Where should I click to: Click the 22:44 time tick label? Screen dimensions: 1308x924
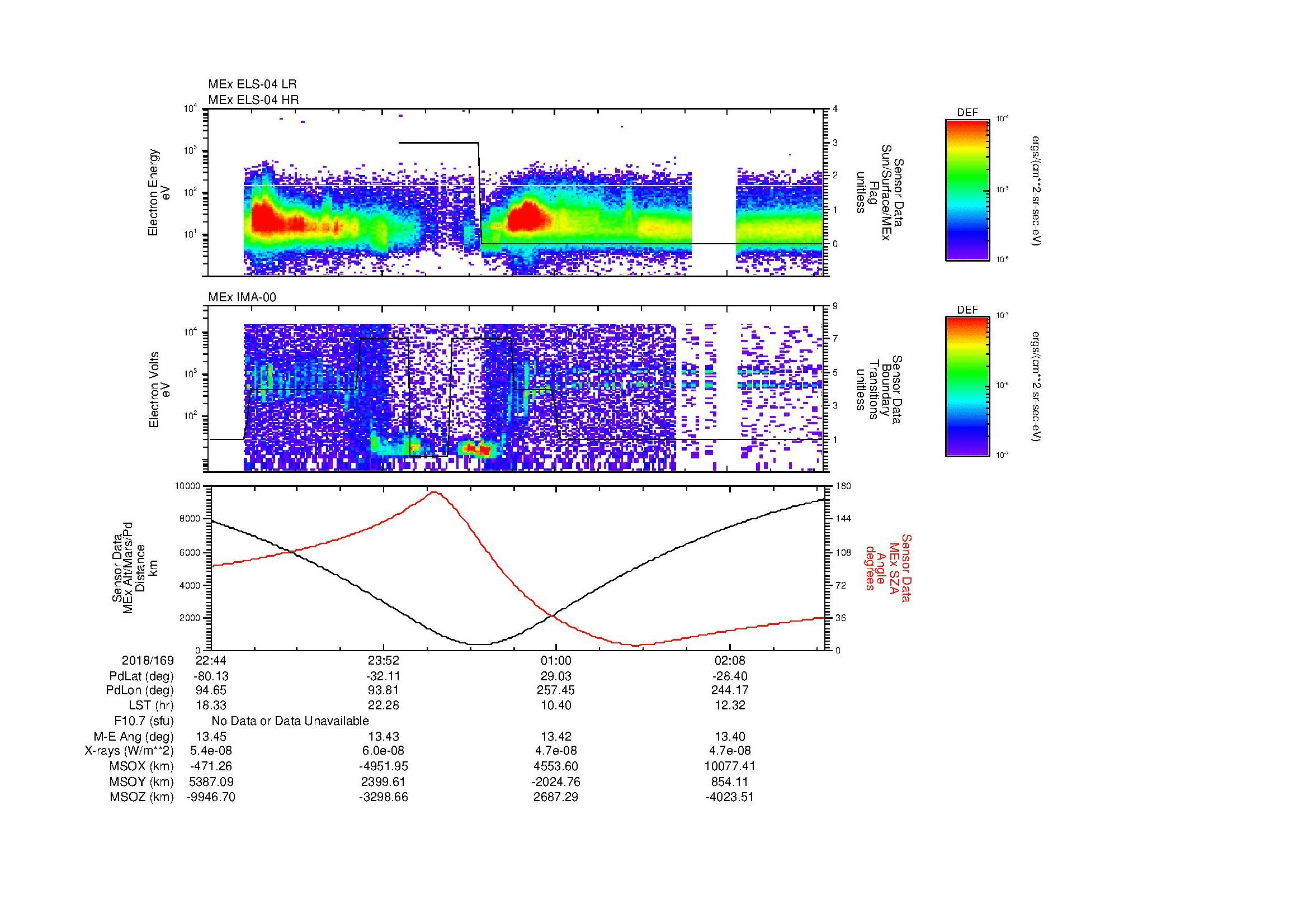[211, 661]
